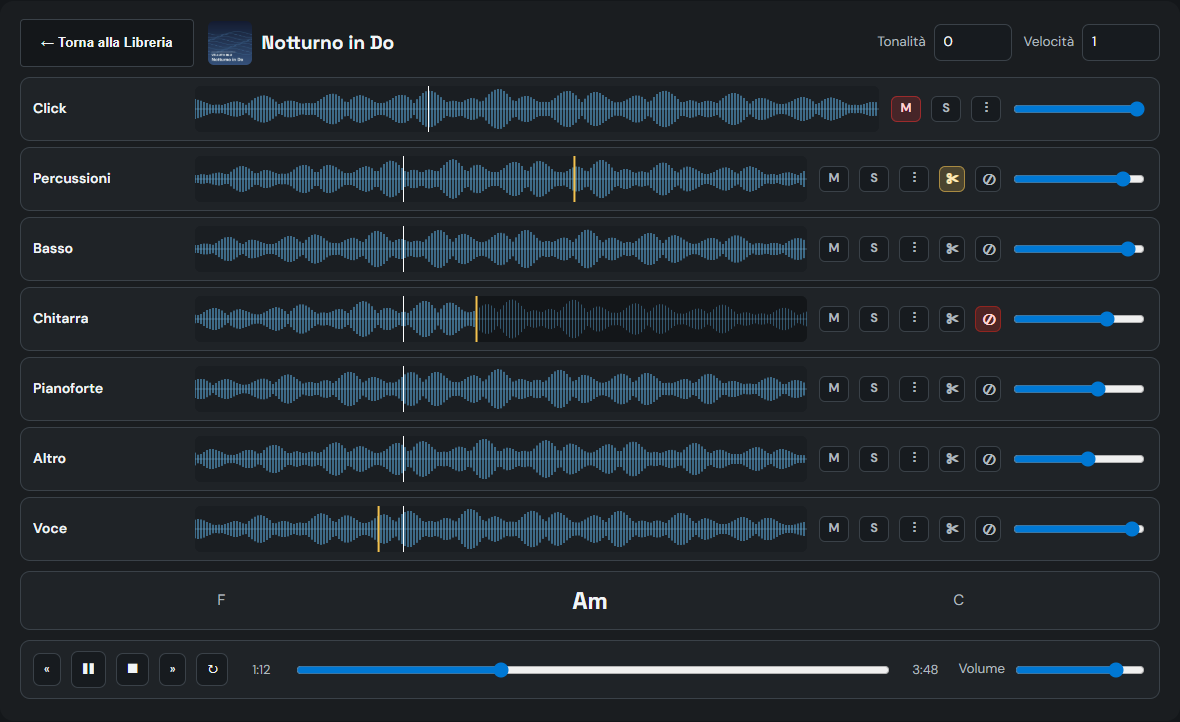Click the bypass icon on Voce
Image resolution: width=1180 pixels, height=722 pixels.
click(988, 529)
